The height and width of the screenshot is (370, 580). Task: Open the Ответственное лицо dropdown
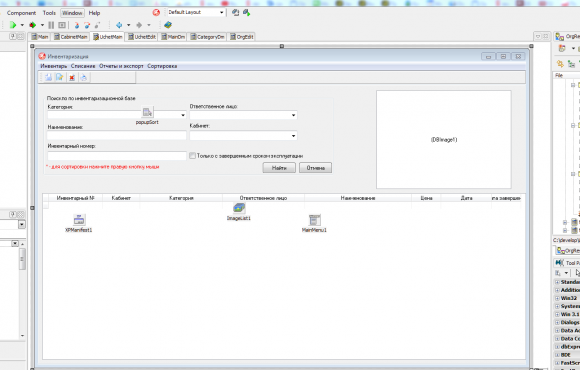pyautogui.click(x=293, y=115)
